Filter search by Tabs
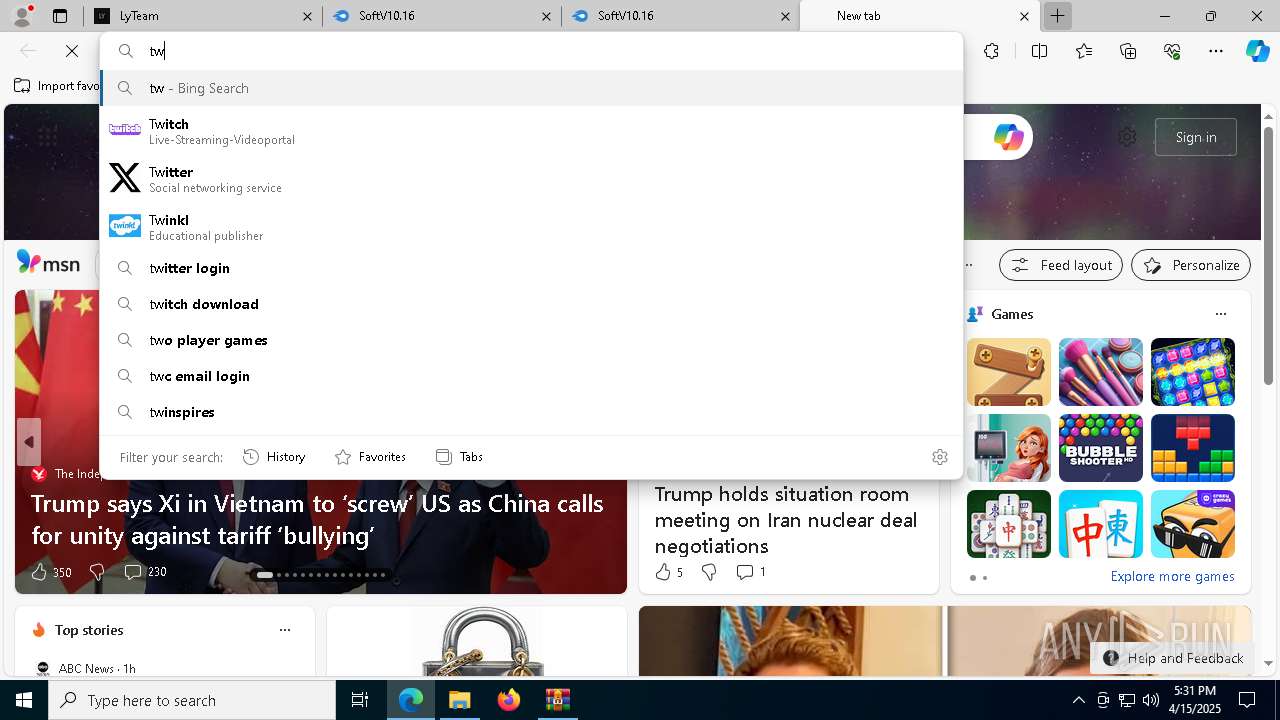Screen dimensions: 1280x720 click(x=459, y=457)
